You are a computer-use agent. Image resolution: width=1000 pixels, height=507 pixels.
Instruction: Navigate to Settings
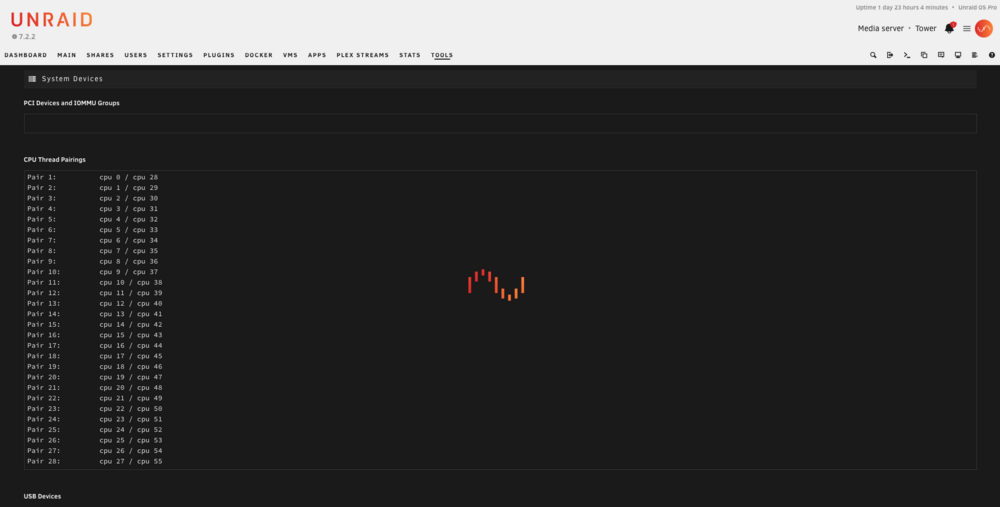[x=175, y=55]
